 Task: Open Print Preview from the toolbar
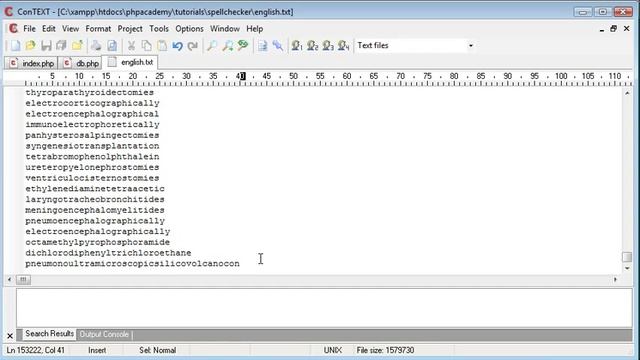111,45
